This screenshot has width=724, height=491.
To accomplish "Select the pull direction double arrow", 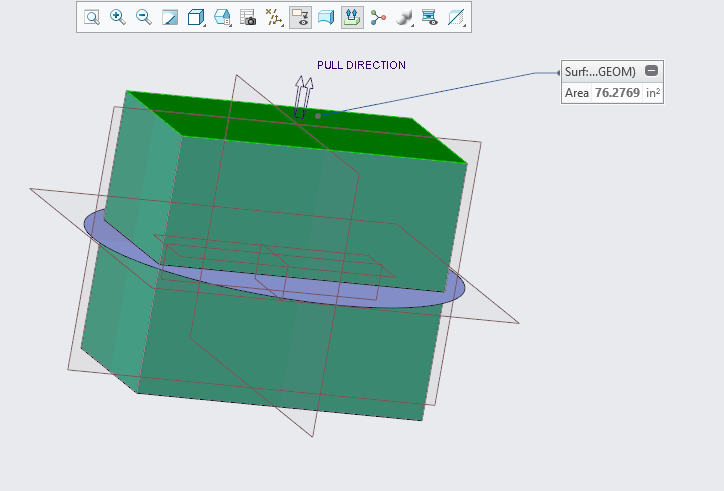I will pos(303,97).
